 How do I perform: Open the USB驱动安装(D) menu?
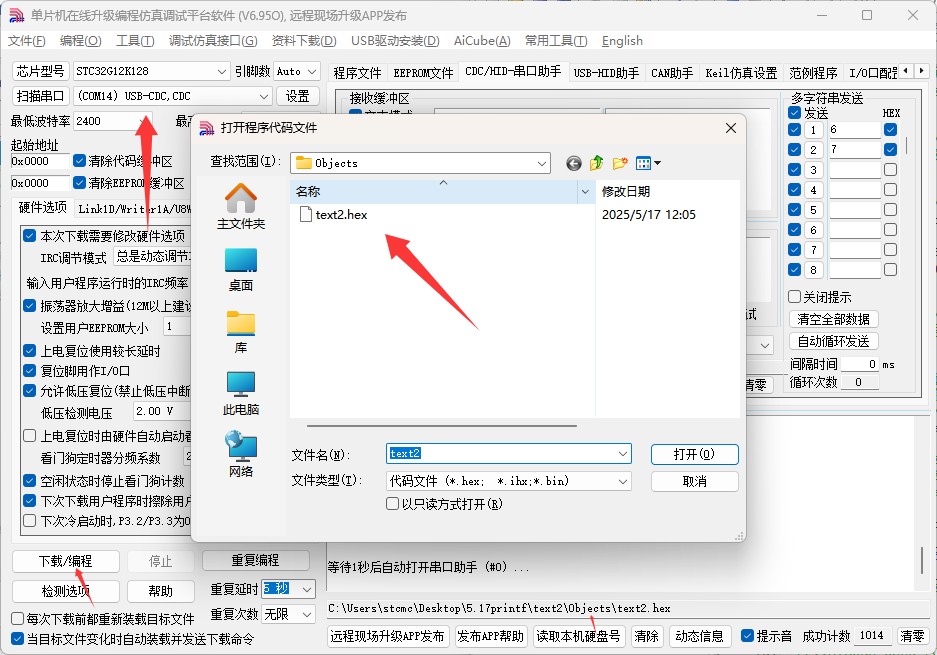(x=395, y=41)
